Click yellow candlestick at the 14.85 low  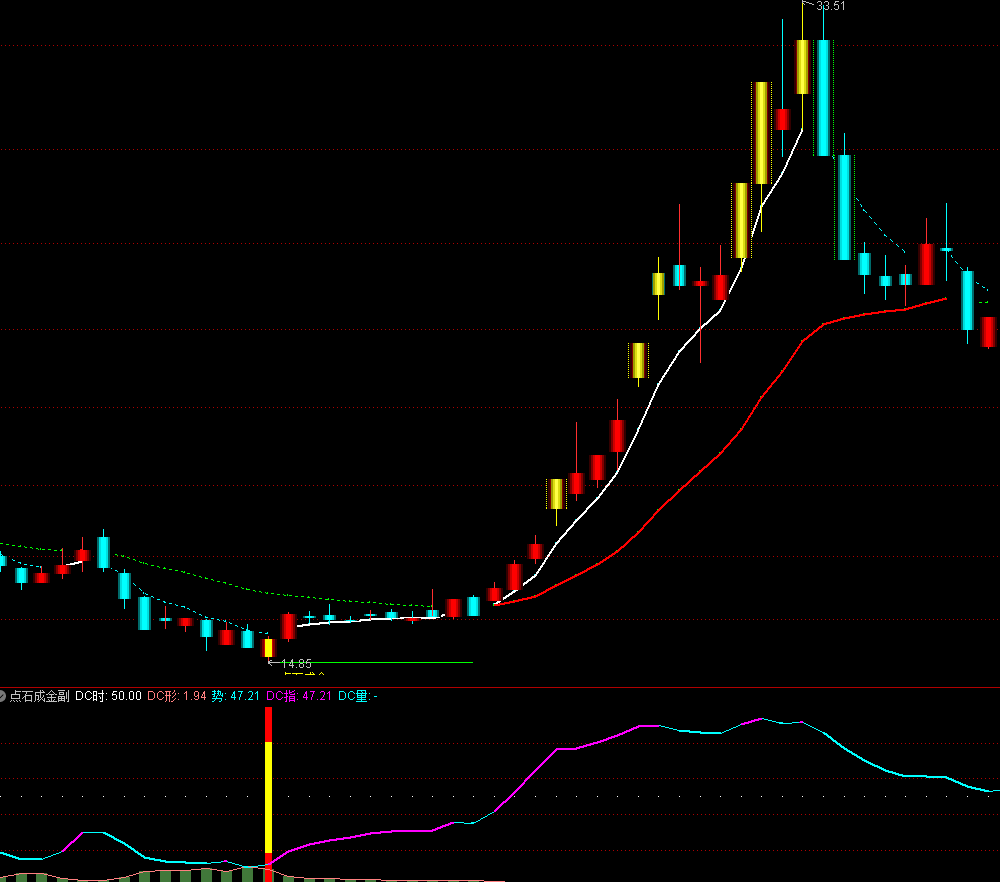point(268,647)
